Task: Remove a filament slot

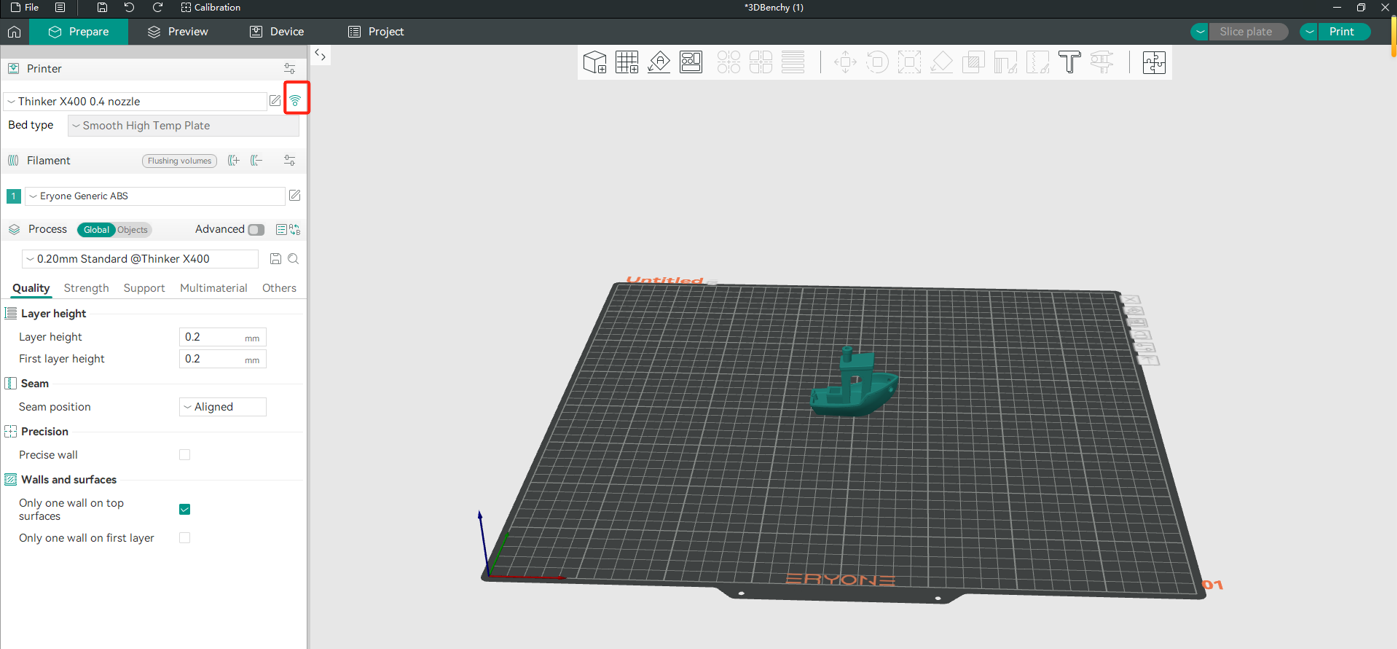Action: (257, 160)
